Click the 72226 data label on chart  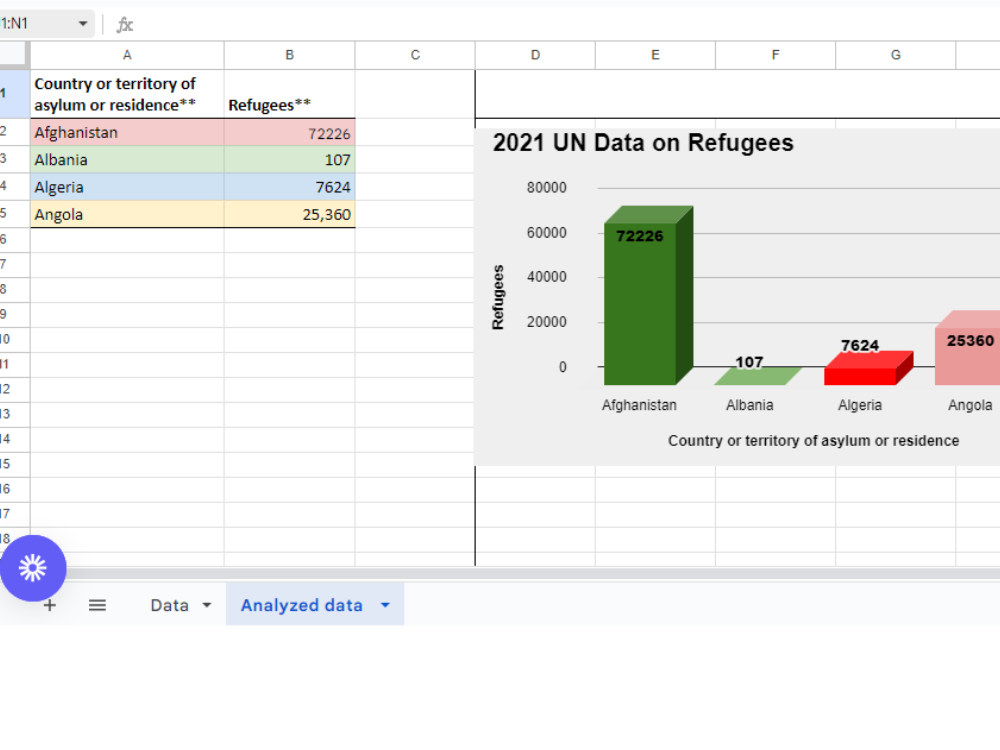(640, 236)
